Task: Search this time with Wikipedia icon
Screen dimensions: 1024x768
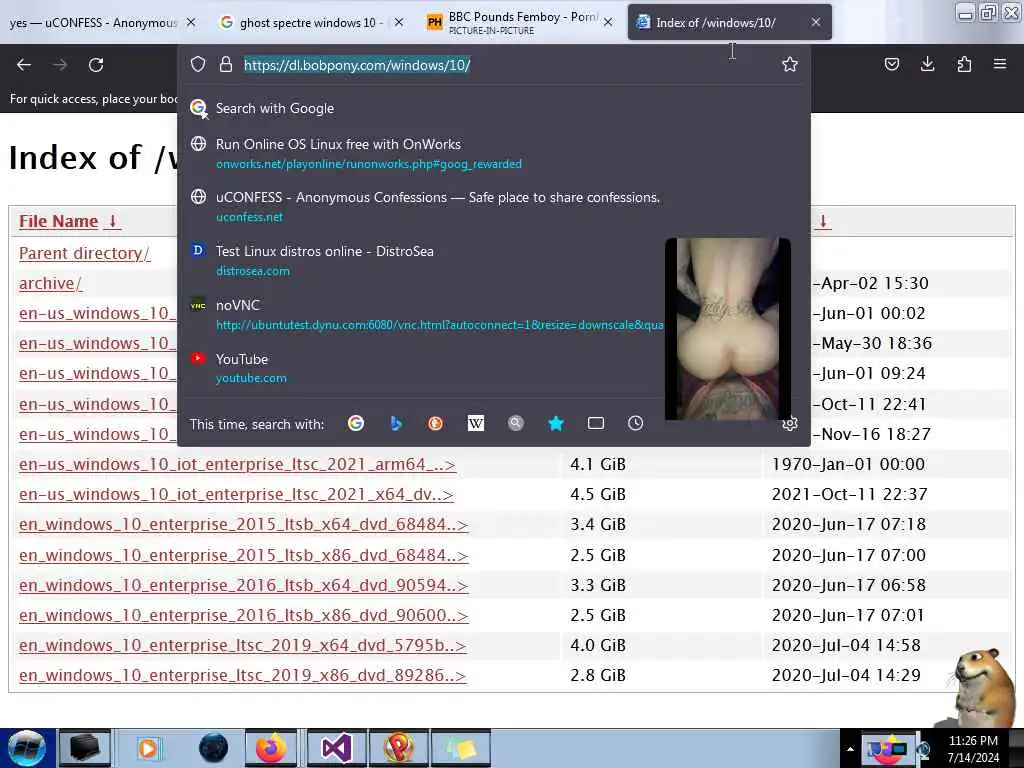Action: pos(475,423)
